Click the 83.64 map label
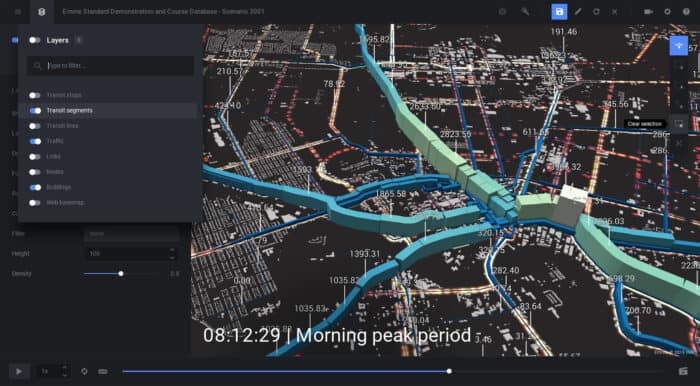Screen dimensions: 700x386 point(530,306)
